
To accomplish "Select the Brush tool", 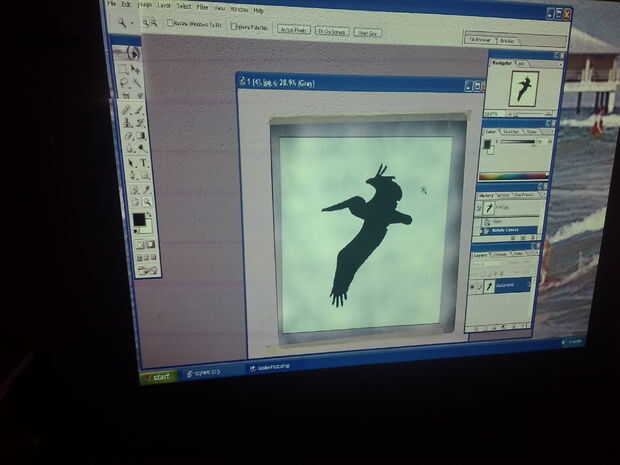I will pyautogui.click(x=139, y=110).
